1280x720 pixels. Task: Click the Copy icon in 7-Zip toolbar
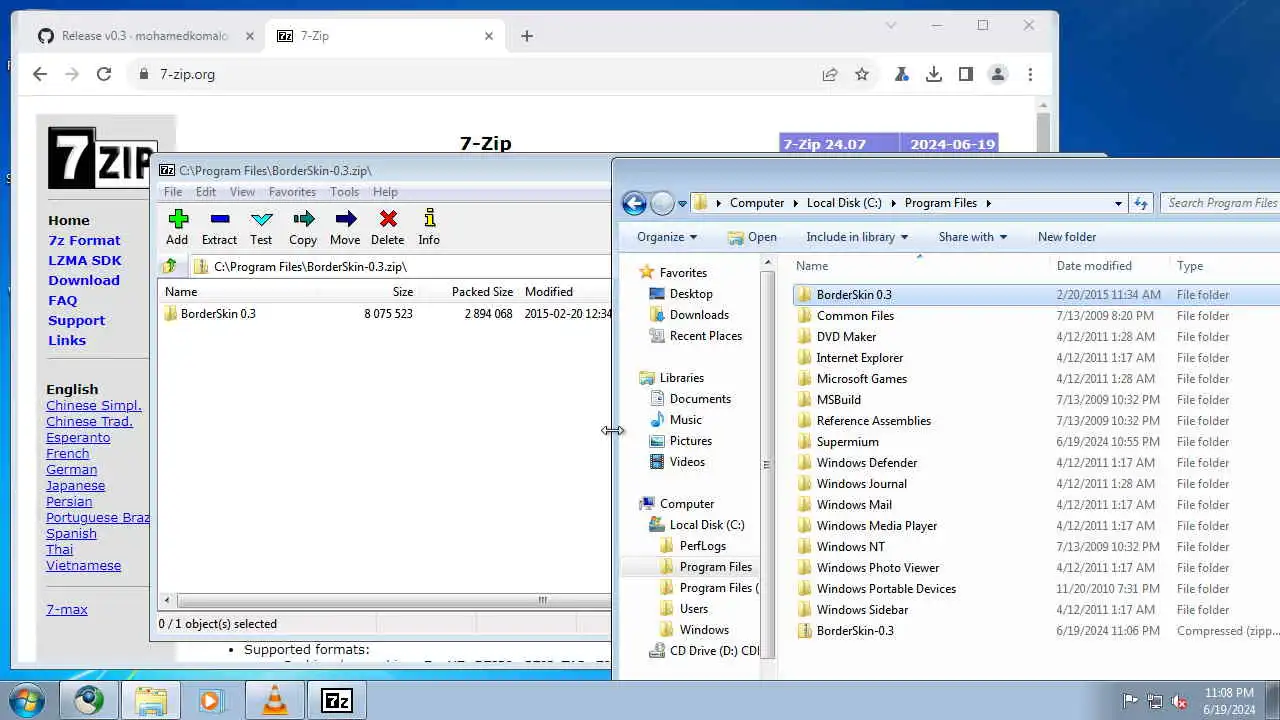click(x=304, y=219)
